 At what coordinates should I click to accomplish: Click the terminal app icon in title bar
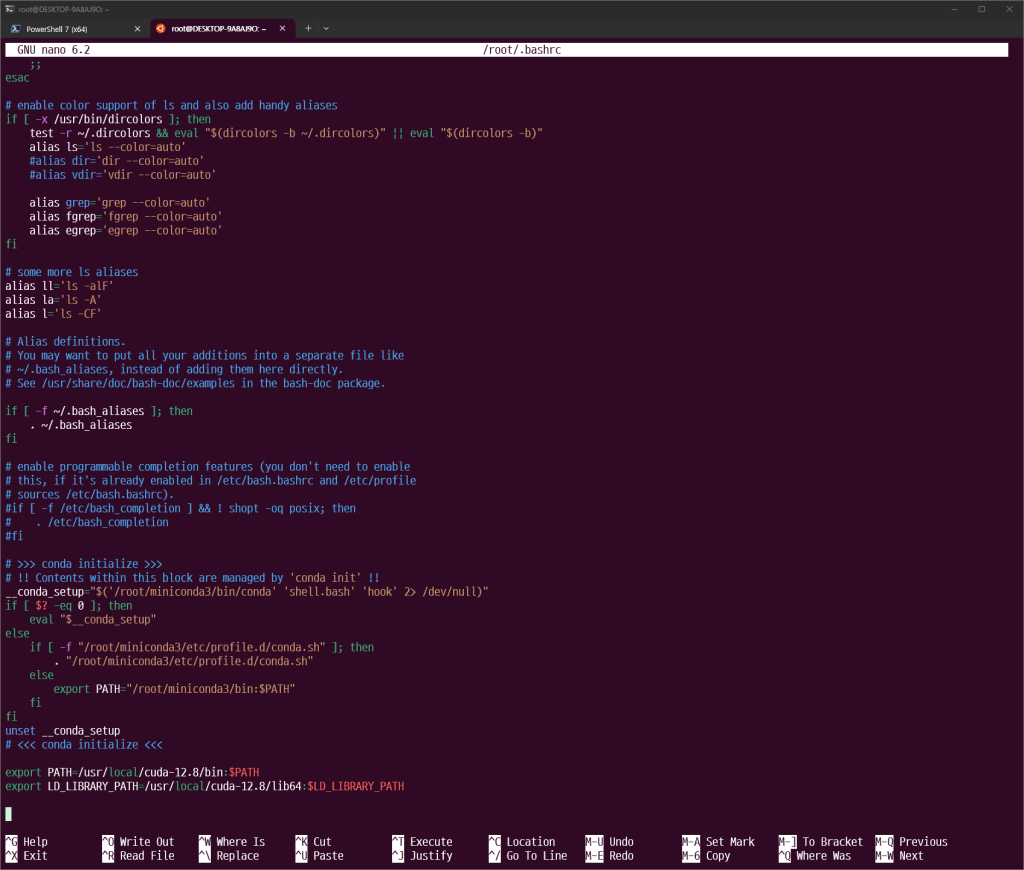[9, 8]
